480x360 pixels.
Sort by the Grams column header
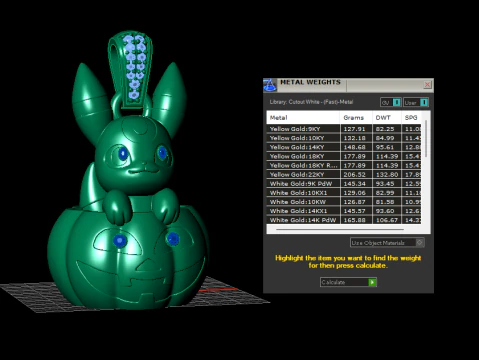pyautogui.click(x=356, y=118)
